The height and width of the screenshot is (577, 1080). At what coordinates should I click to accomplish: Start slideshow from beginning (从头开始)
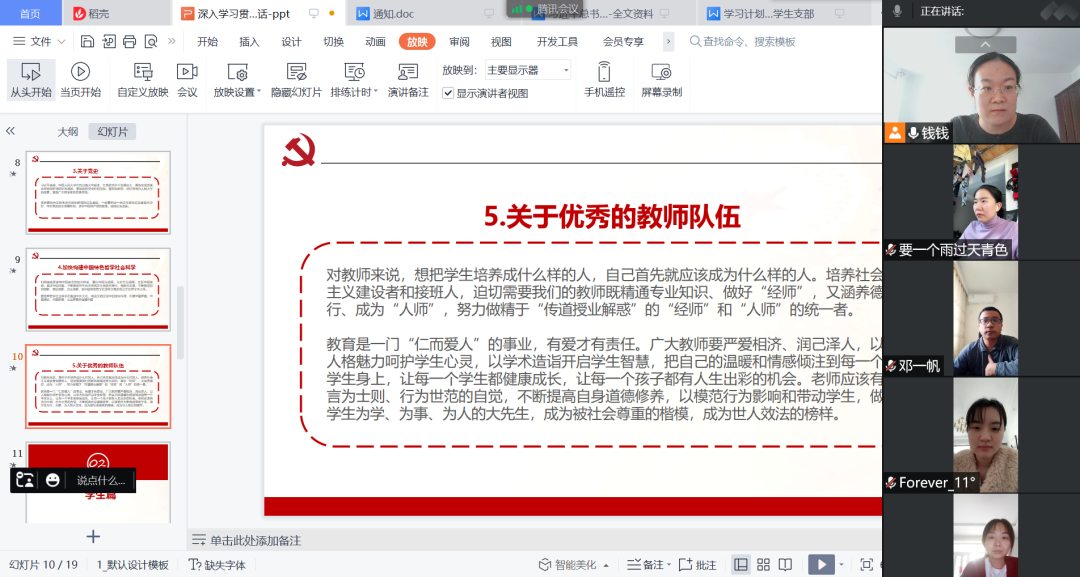point(31,80)
